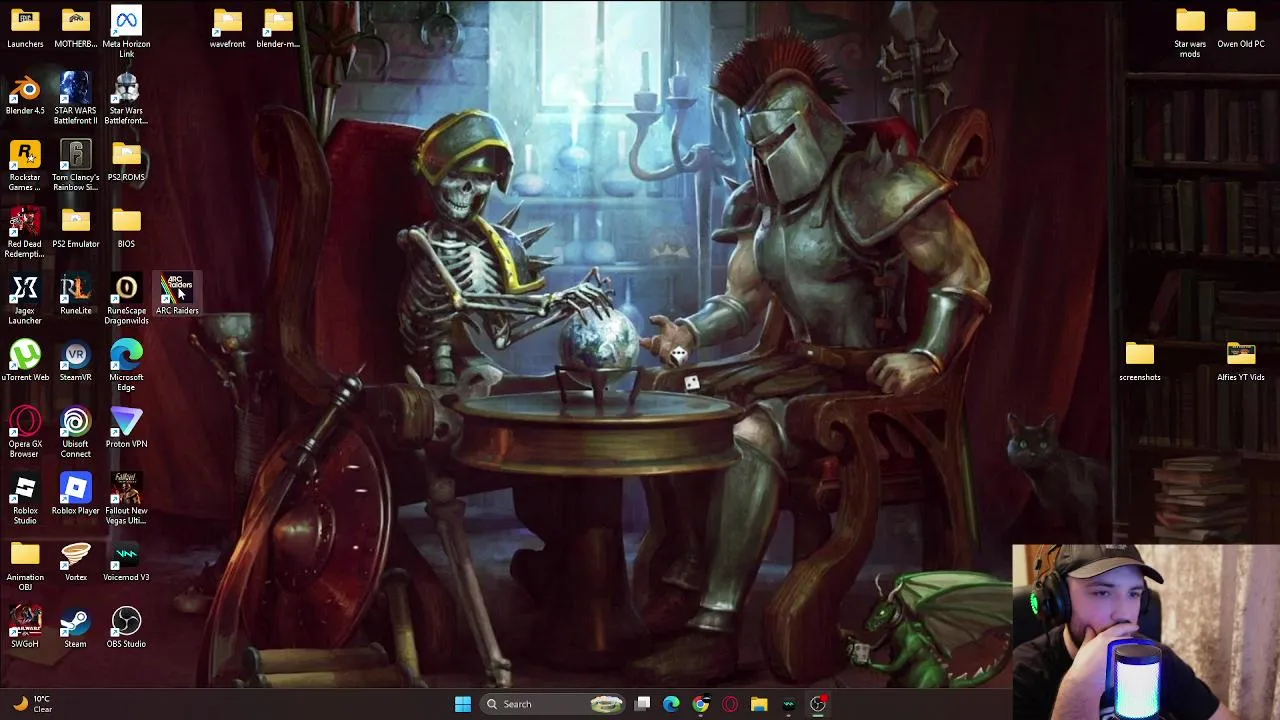Open Alfies YT Vids folder
1280x720 pixels.
tap(1241, 362)
